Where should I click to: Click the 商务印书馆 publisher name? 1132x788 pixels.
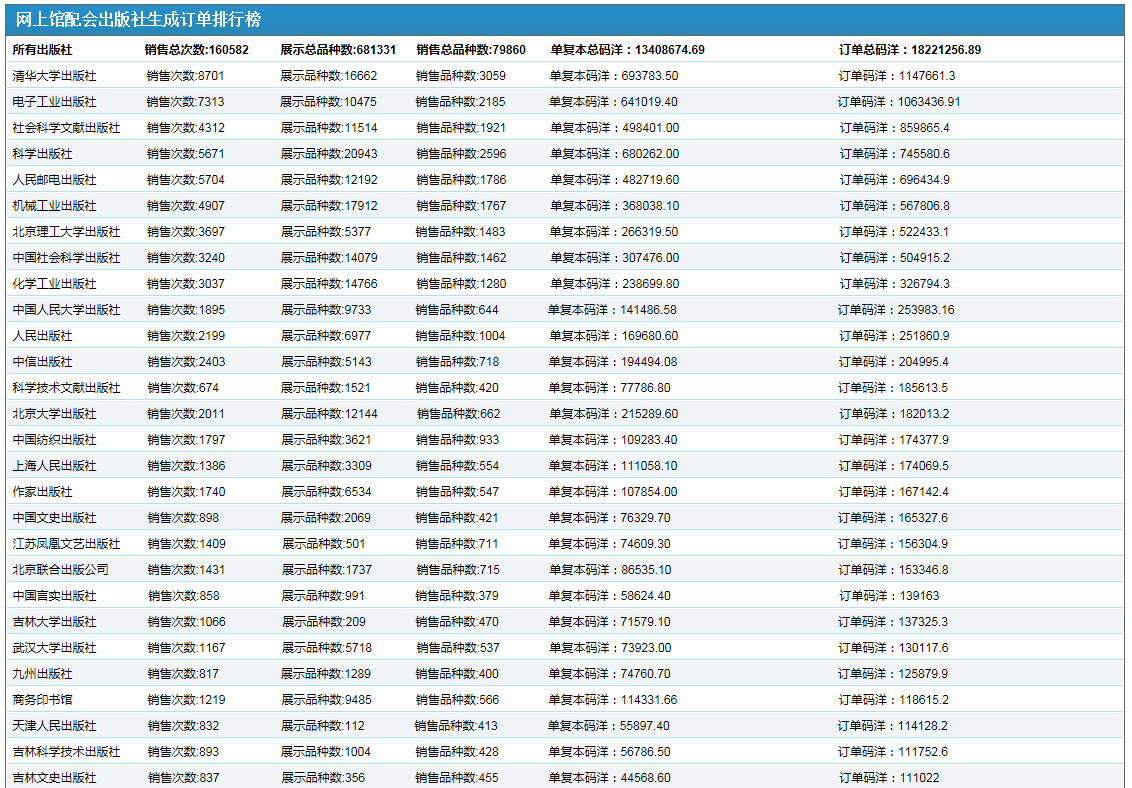(42, 700)
